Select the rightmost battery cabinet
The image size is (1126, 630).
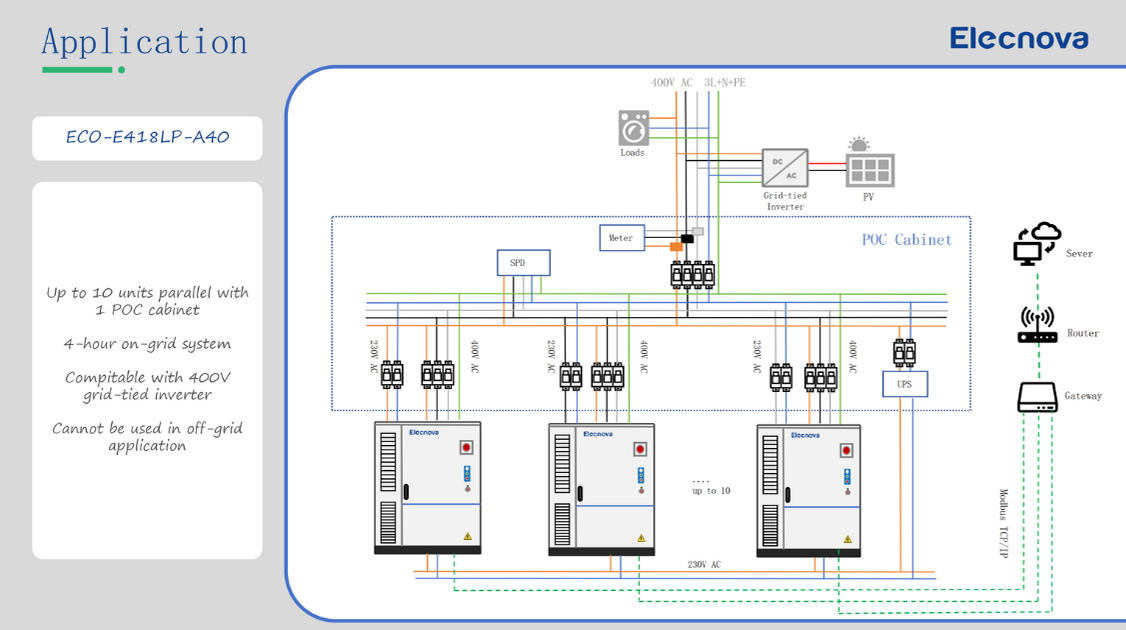809,489
